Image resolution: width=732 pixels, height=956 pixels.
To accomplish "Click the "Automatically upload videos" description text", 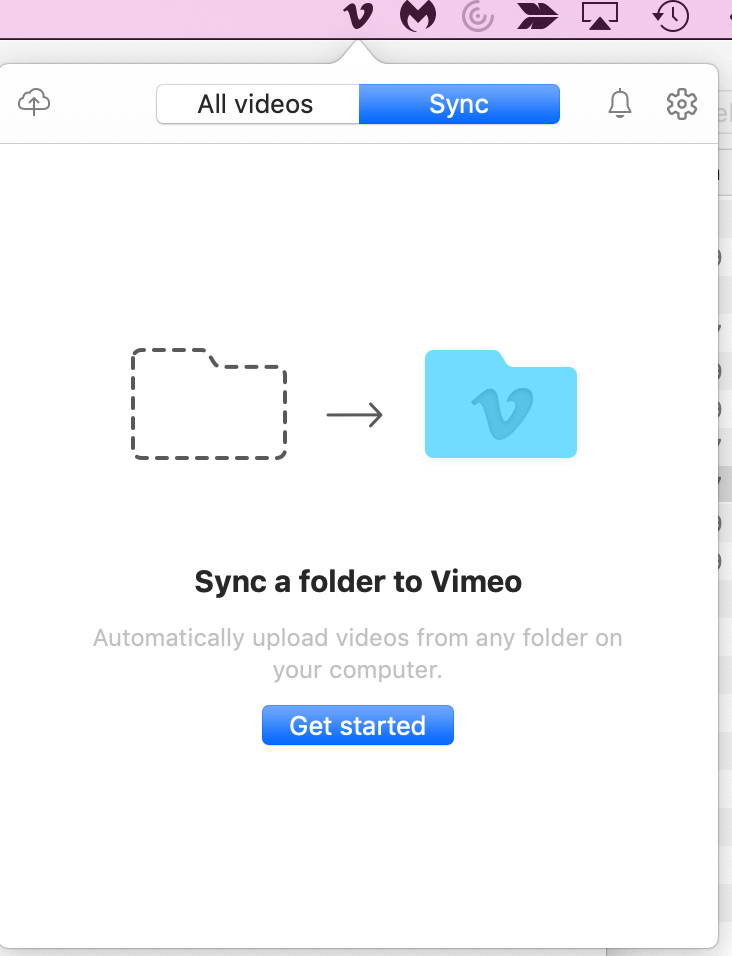I will tap(358, 653).
